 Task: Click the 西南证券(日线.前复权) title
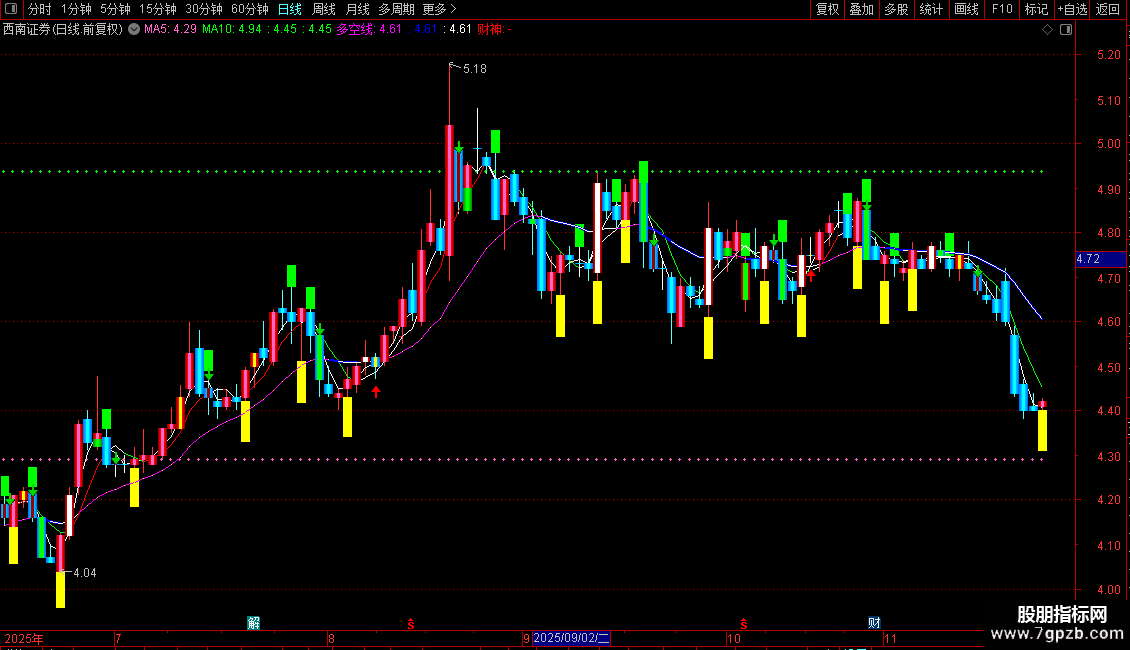point(63,30)
